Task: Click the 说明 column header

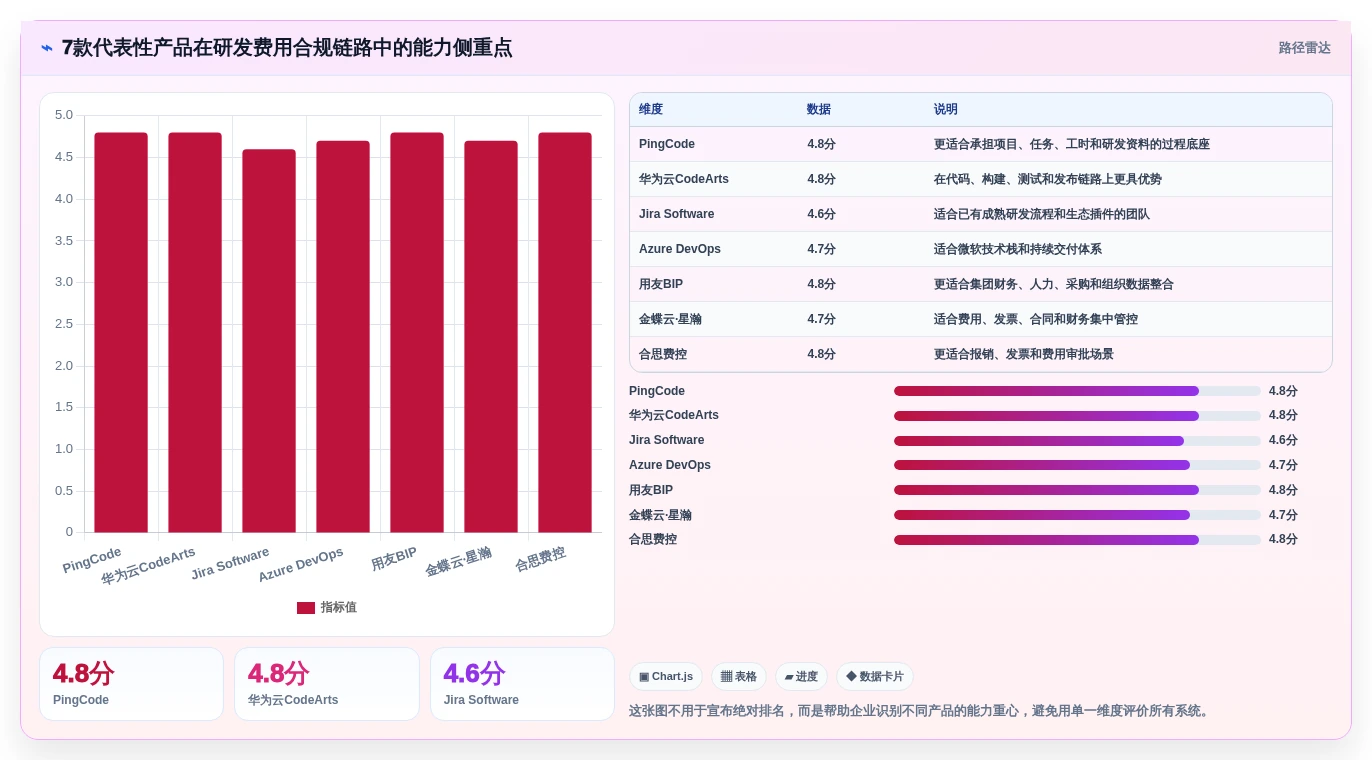Action: [946, 110]
